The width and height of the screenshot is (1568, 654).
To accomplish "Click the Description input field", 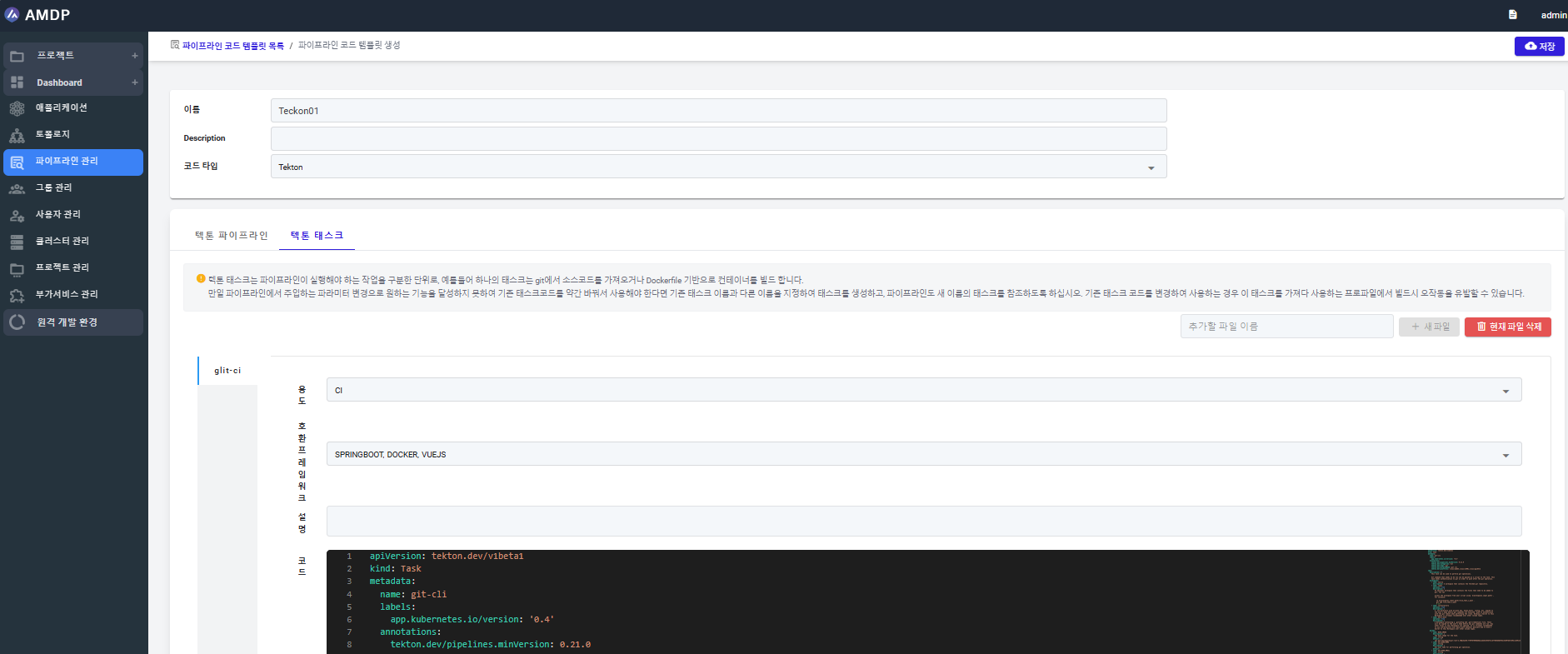I will coord(718,138).
